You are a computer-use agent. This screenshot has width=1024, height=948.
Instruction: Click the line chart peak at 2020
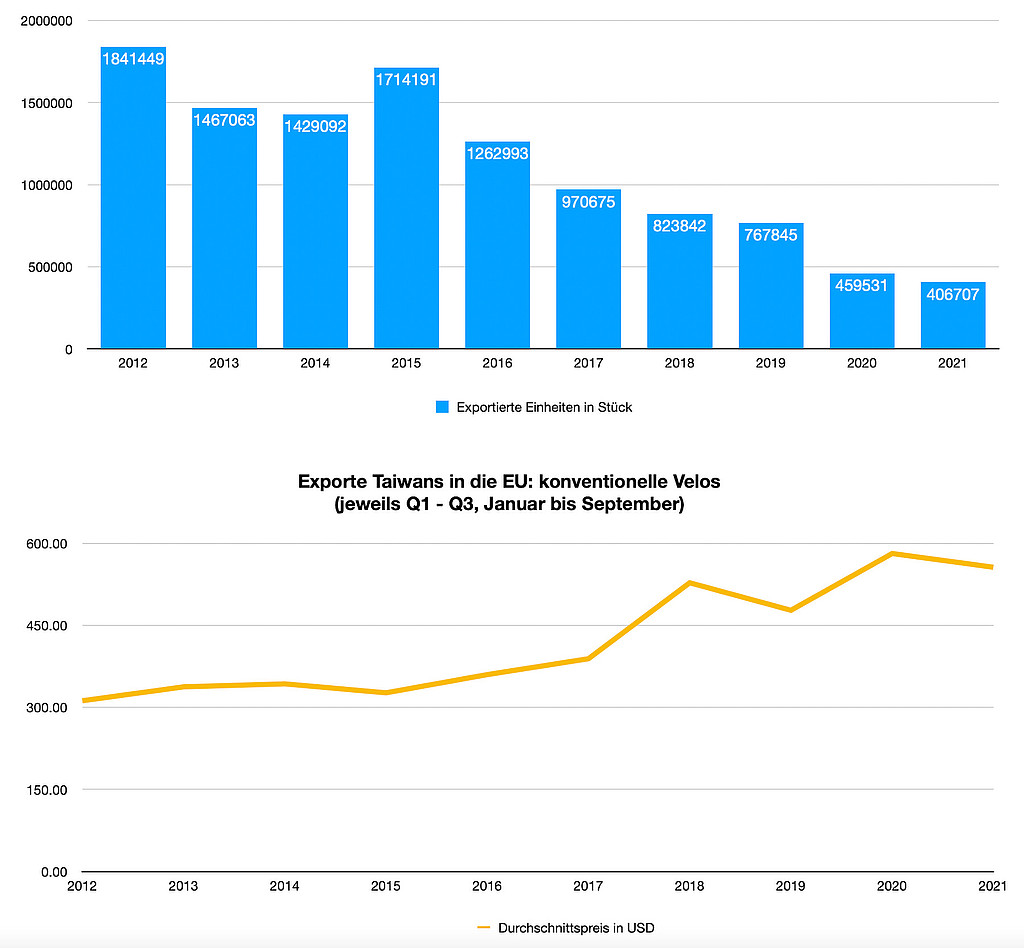tap(892, 553)
